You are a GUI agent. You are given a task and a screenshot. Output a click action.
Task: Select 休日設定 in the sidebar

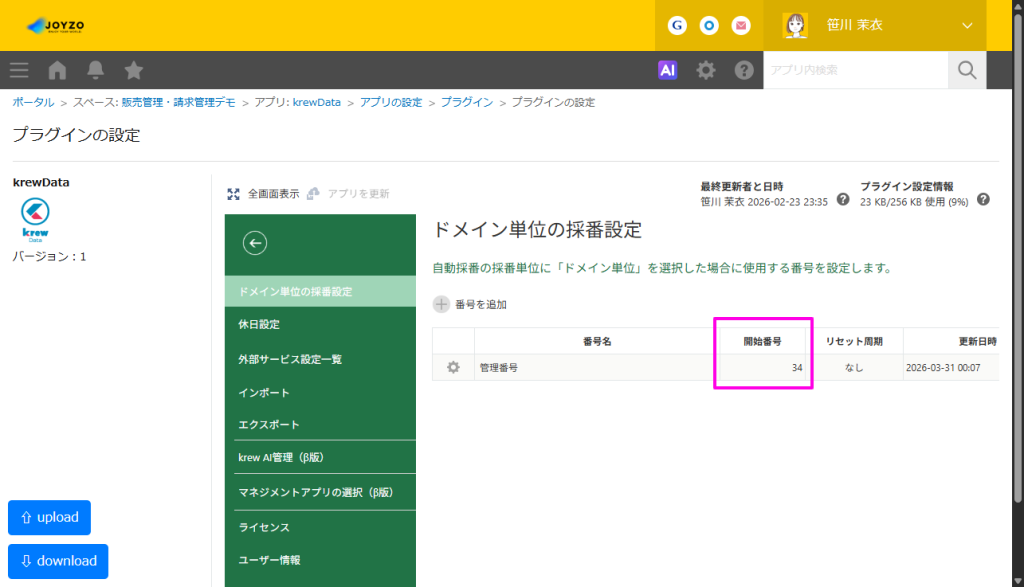click(x=259, y=325)
